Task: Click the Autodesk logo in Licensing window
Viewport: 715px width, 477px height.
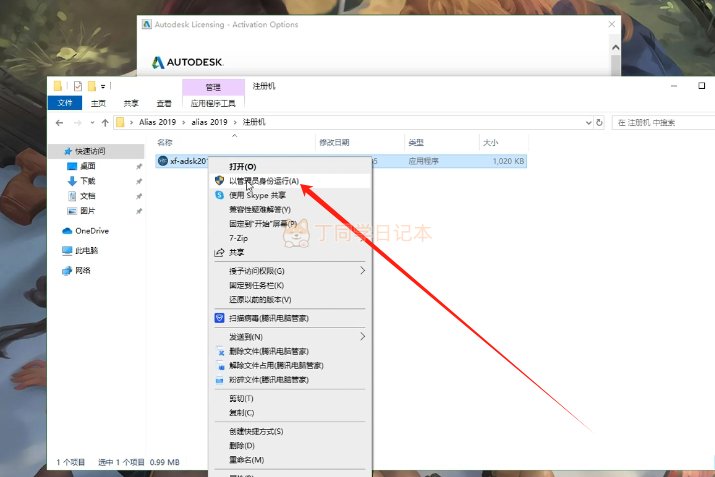Action: pos(187,62)
